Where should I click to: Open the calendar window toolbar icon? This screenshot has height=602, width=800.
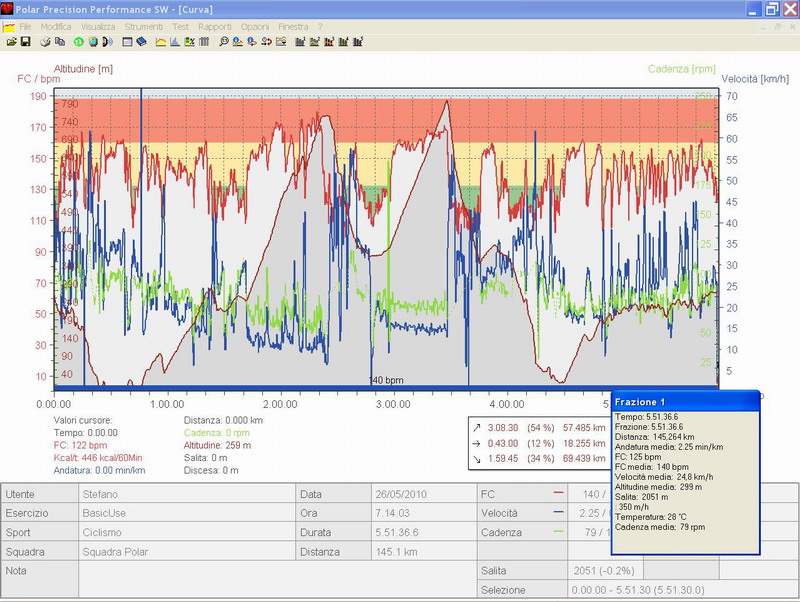[127, 42]
